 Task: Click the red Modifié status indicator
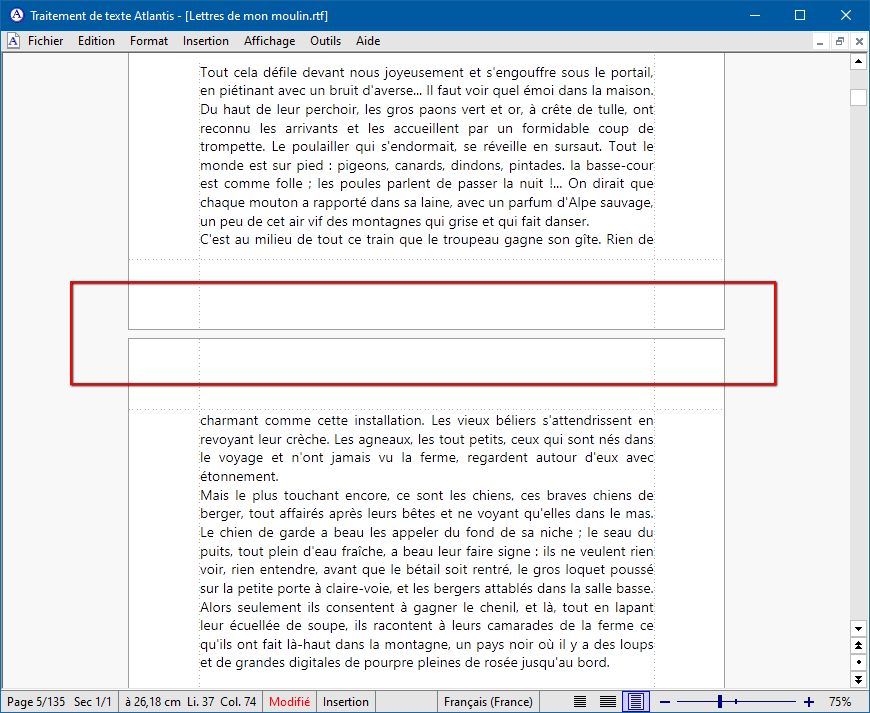point(290,702)
